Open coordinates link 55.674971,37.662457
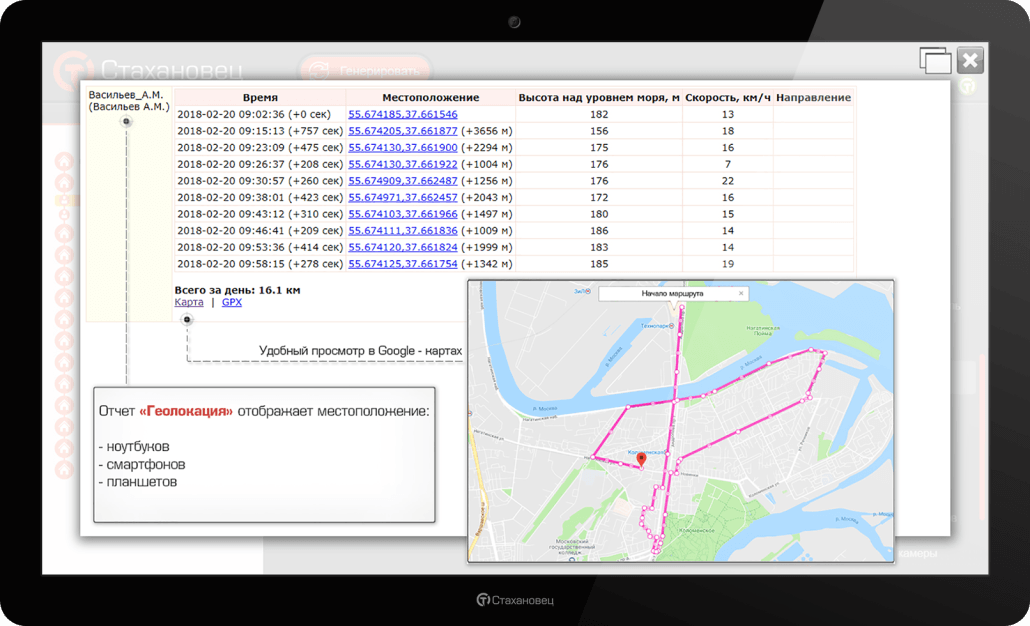 click(403, 197)
